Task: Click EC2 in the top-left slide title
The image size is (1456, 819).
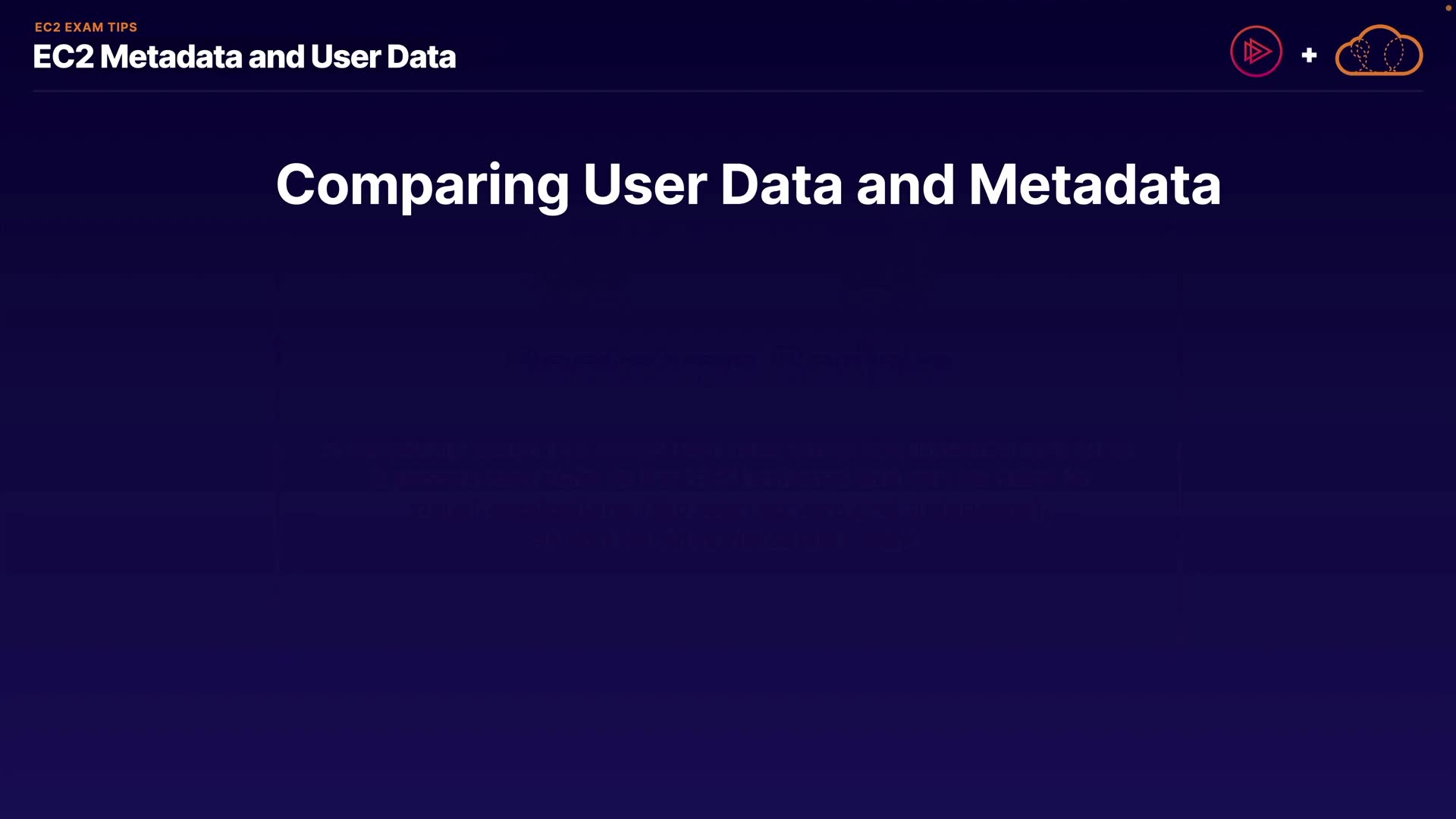Action: (63, 57)
